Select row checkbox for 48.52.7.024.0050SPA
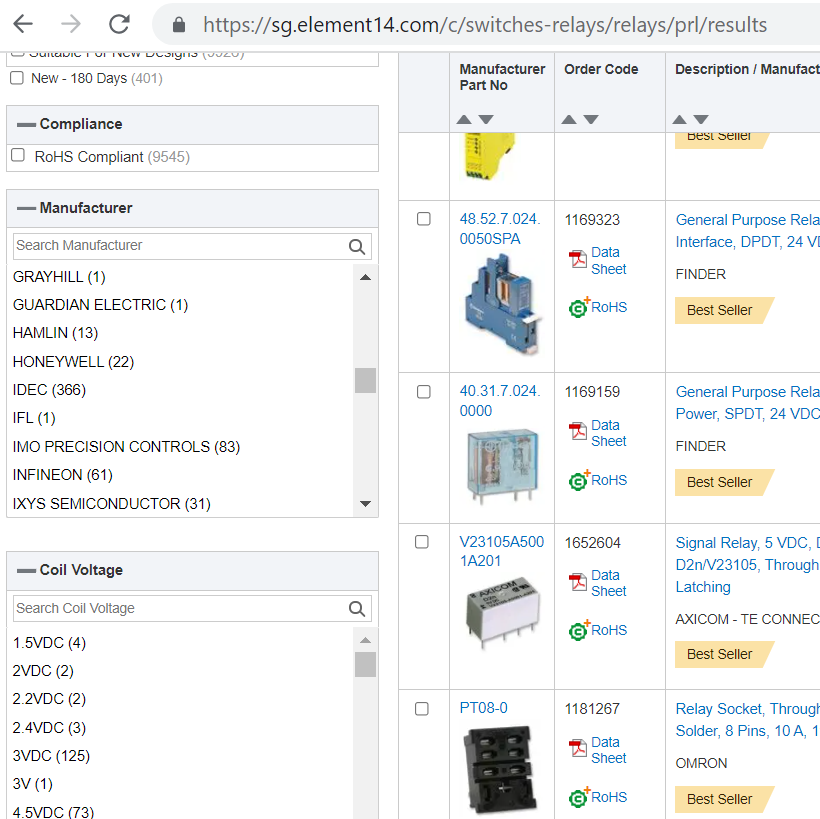This screenshot has width=820, height=819. pyautogui.click(x=424, y=219)
